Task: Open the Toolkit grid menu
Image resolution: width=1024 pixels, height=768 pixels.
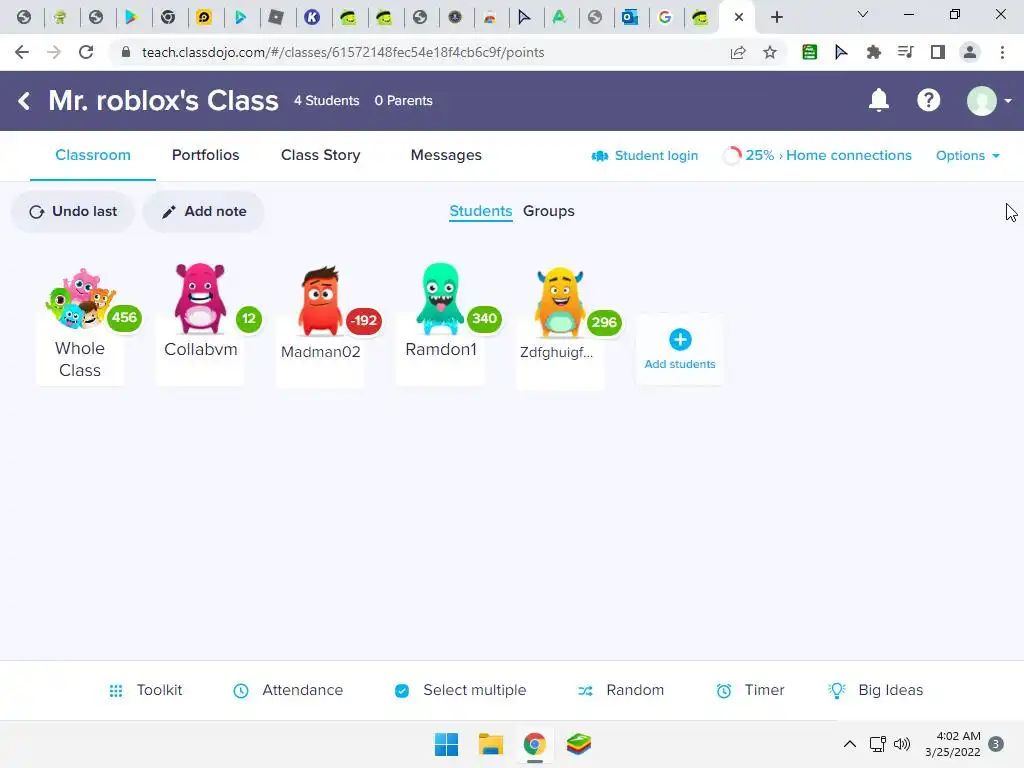Action: tap(146, 690)
